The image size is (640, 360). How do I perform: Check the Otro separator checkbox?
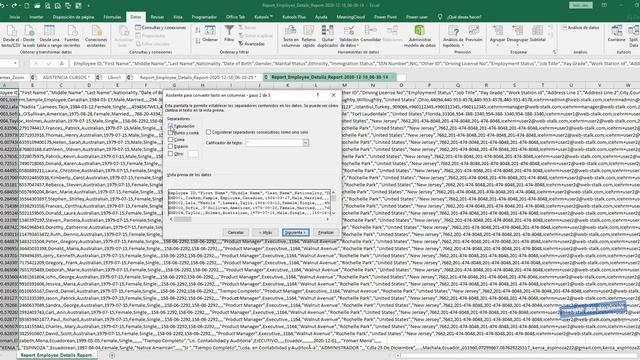[x=171, y=153]
